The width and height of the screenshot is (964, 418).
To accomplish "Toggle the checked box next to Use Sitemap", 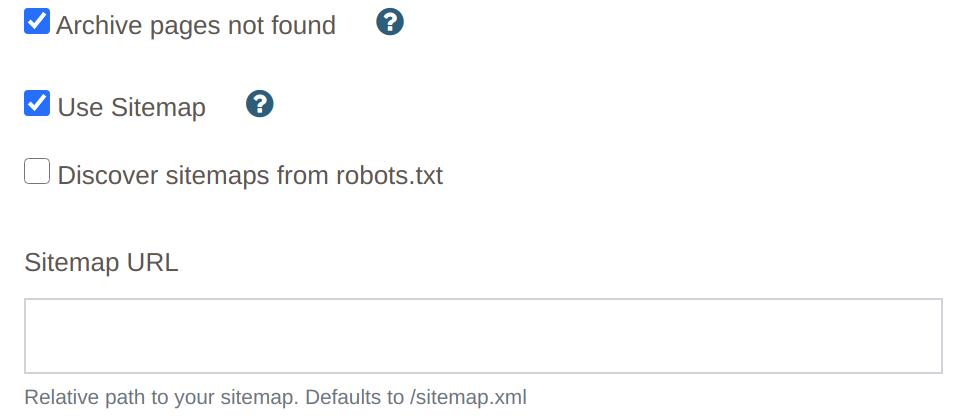I will pyautogui.click(x=37, y=103).
